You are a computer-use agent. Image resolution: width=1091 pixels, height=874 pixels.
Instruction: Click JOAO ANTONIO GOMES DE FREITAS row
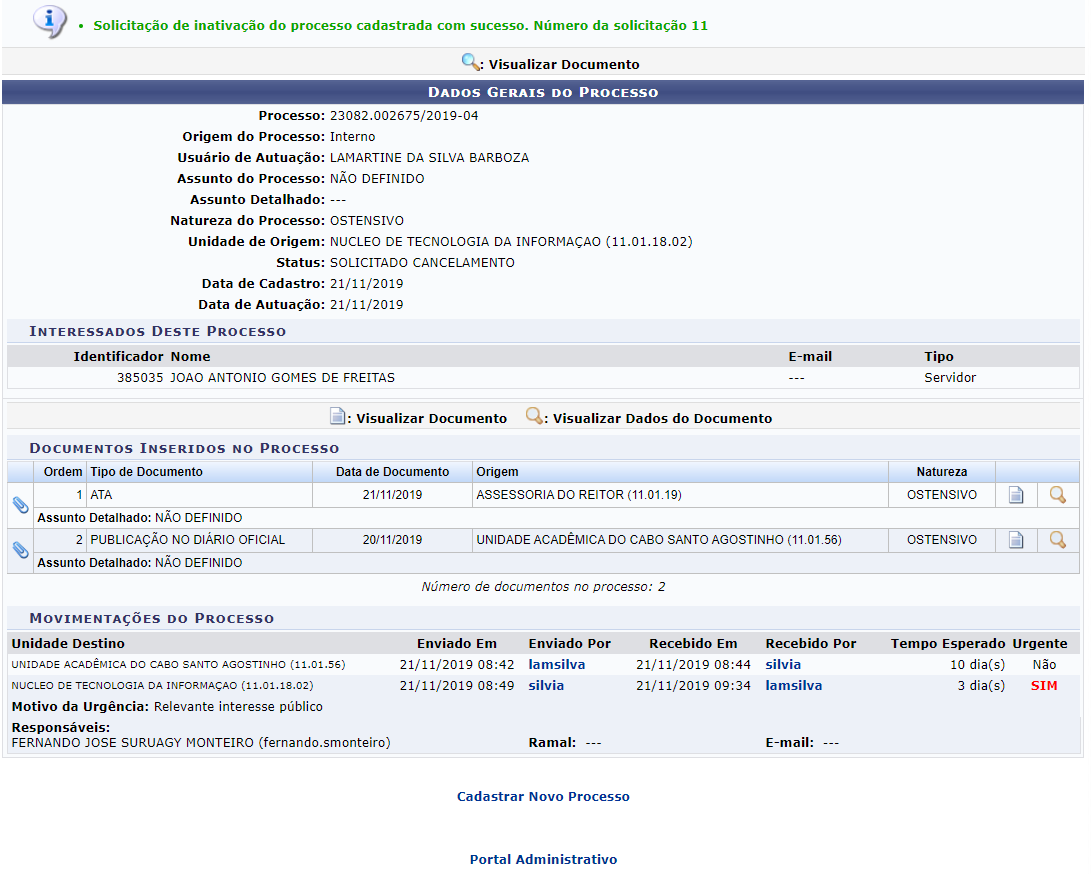543,378
